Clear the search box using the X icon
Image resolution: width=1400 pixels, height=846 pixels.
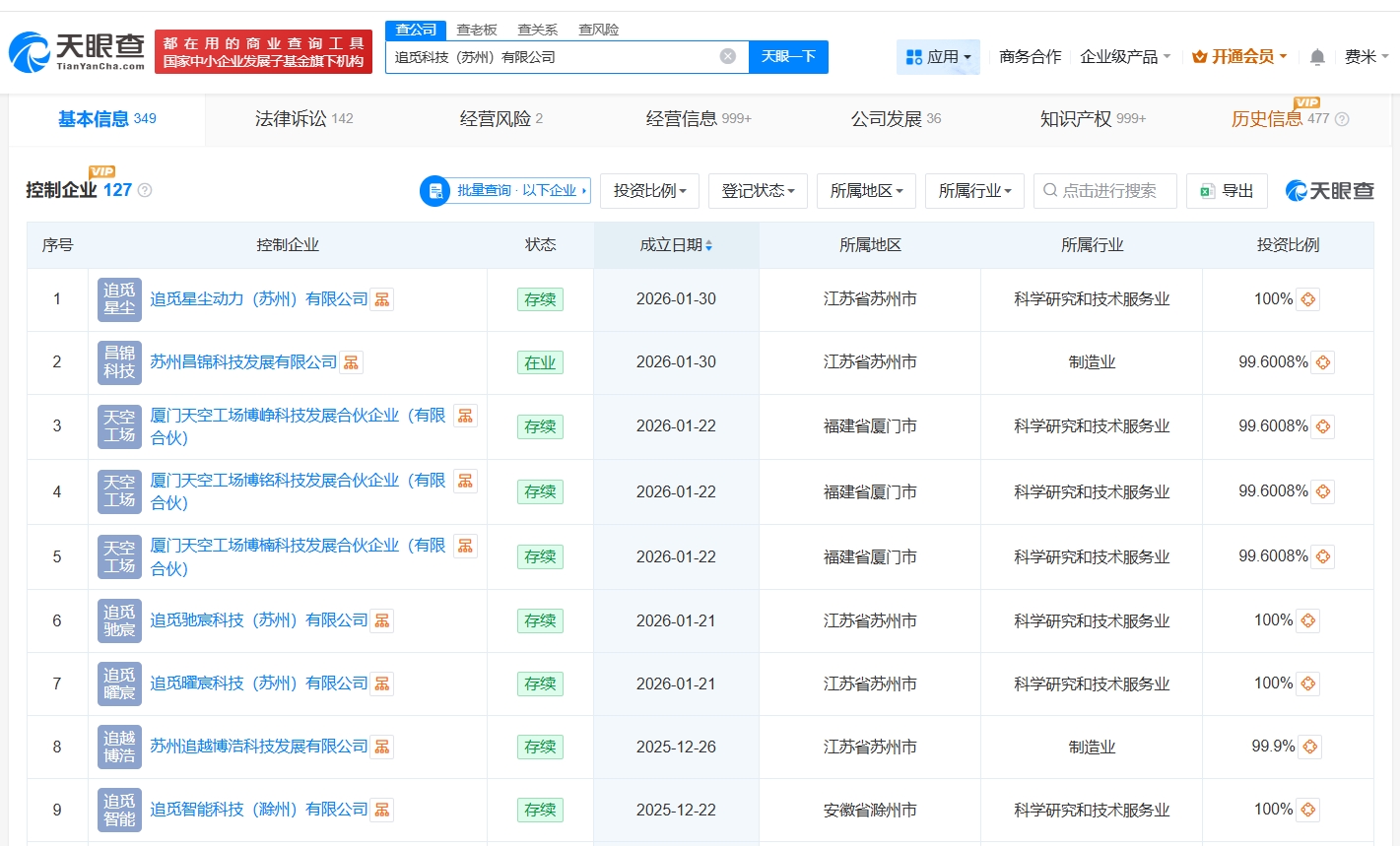click(x=727, y=56)
